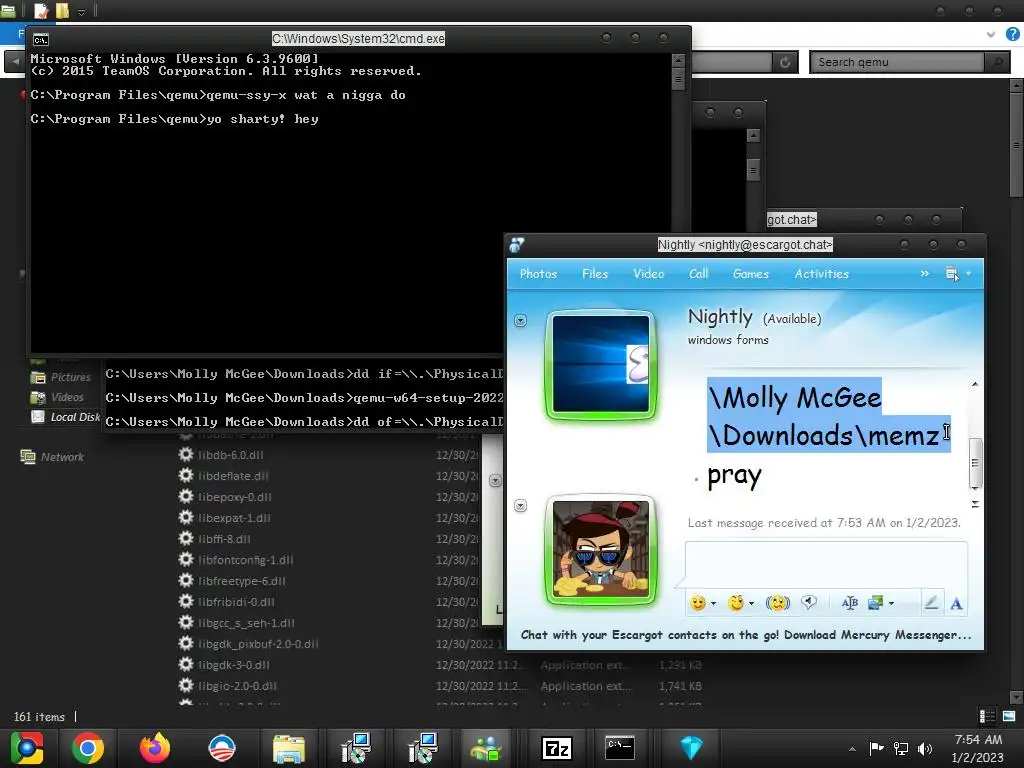Click the action center flag tray icon

(x=876, y=749)
